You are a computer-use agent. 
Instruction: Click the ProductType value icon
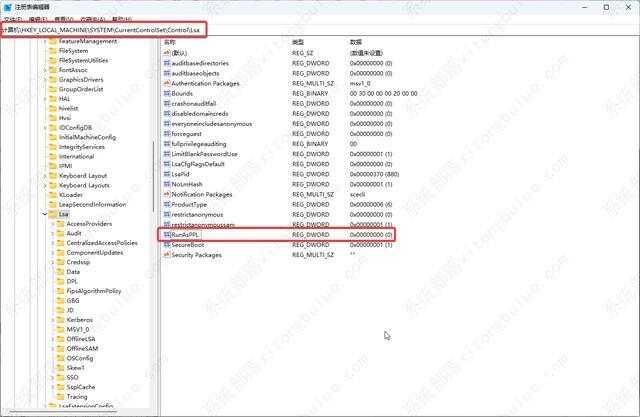tap(167, 204)
